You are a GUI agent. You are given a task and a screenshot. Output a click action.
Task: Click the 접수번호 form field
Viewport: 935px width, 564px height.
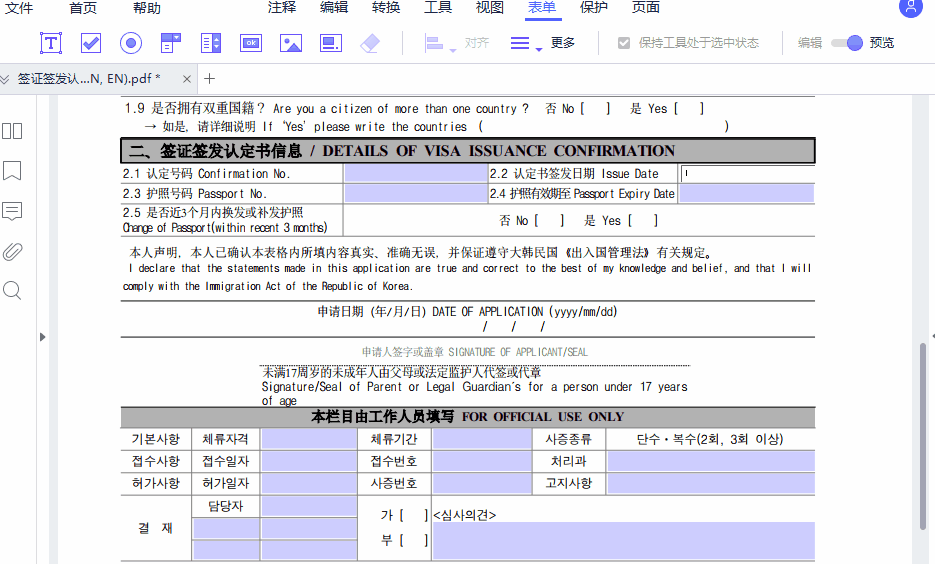[x=482, y=461]
